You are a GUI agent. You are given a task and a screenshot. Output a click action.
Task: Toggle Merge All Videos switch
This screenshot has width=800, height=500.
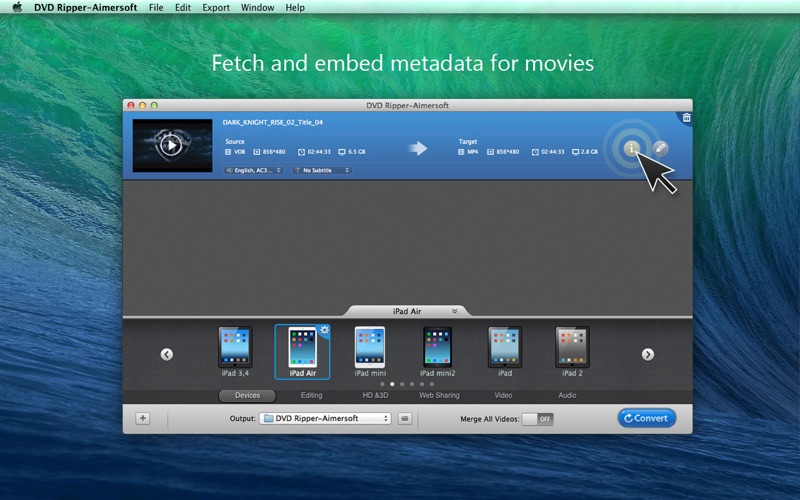pos(538,419)
